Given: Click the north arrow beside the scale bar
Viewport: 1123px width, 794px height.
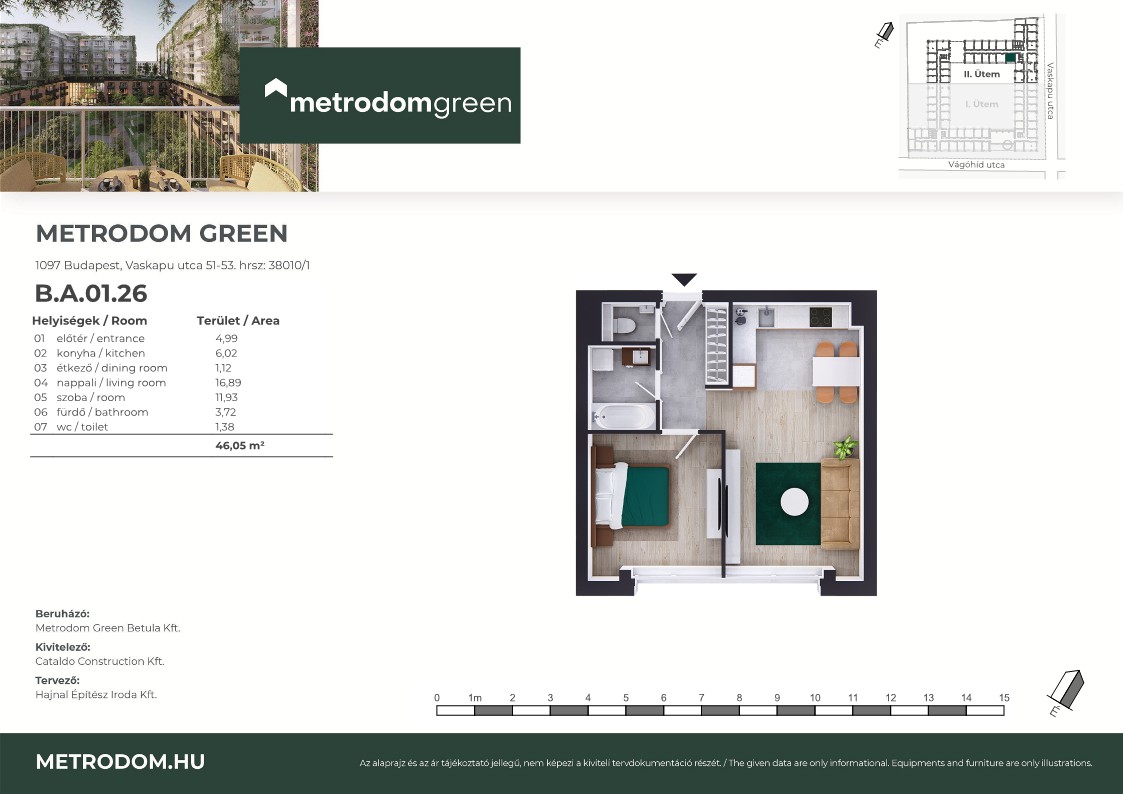Looking at the screenshot, I should point(1064,693).
